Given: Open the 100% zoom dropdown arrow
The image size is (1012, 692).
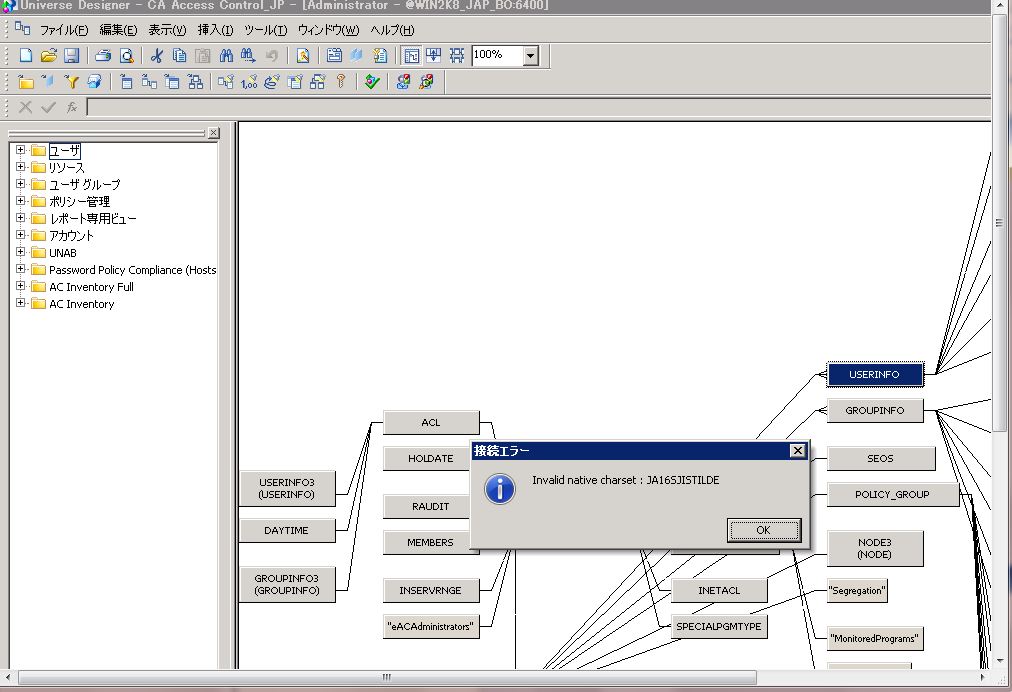Looking at the screenshot, I should (531, 56).
